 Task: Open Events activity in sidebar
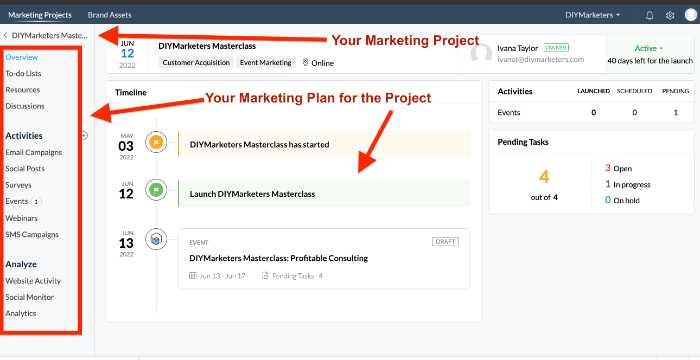click(x=17, y=201)
